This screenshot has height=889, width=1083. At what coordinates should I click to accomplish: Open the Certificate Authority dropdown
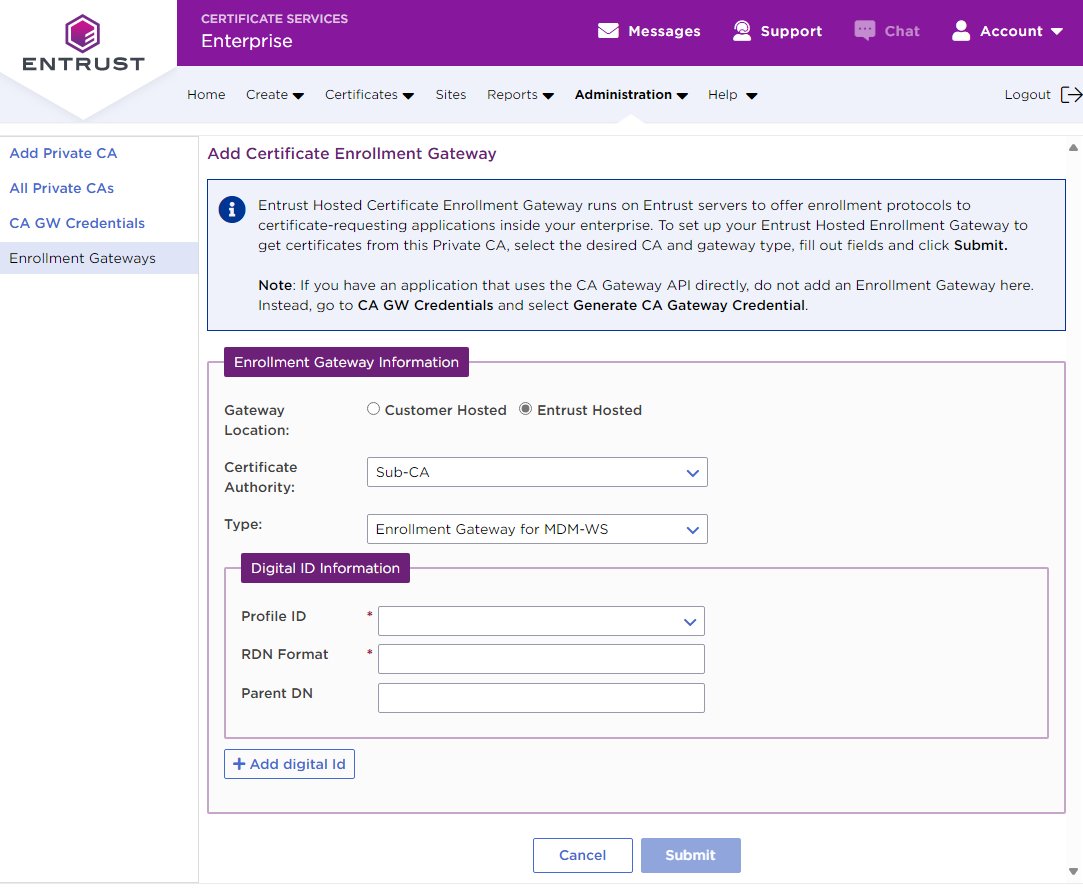pyautogui.click(x=537, y=472)
